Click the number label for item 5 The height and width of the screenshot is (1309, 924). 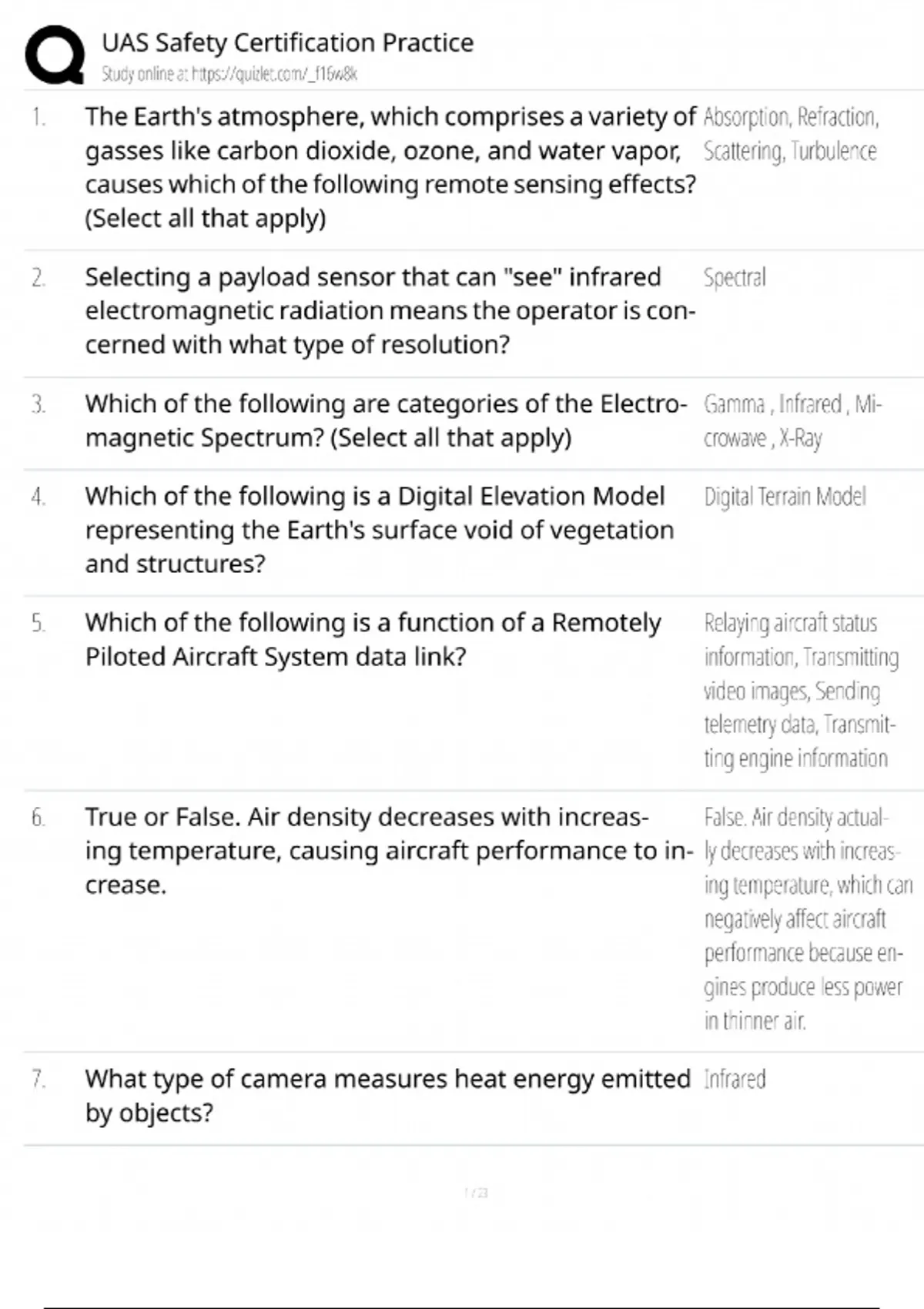click(38, 623)
